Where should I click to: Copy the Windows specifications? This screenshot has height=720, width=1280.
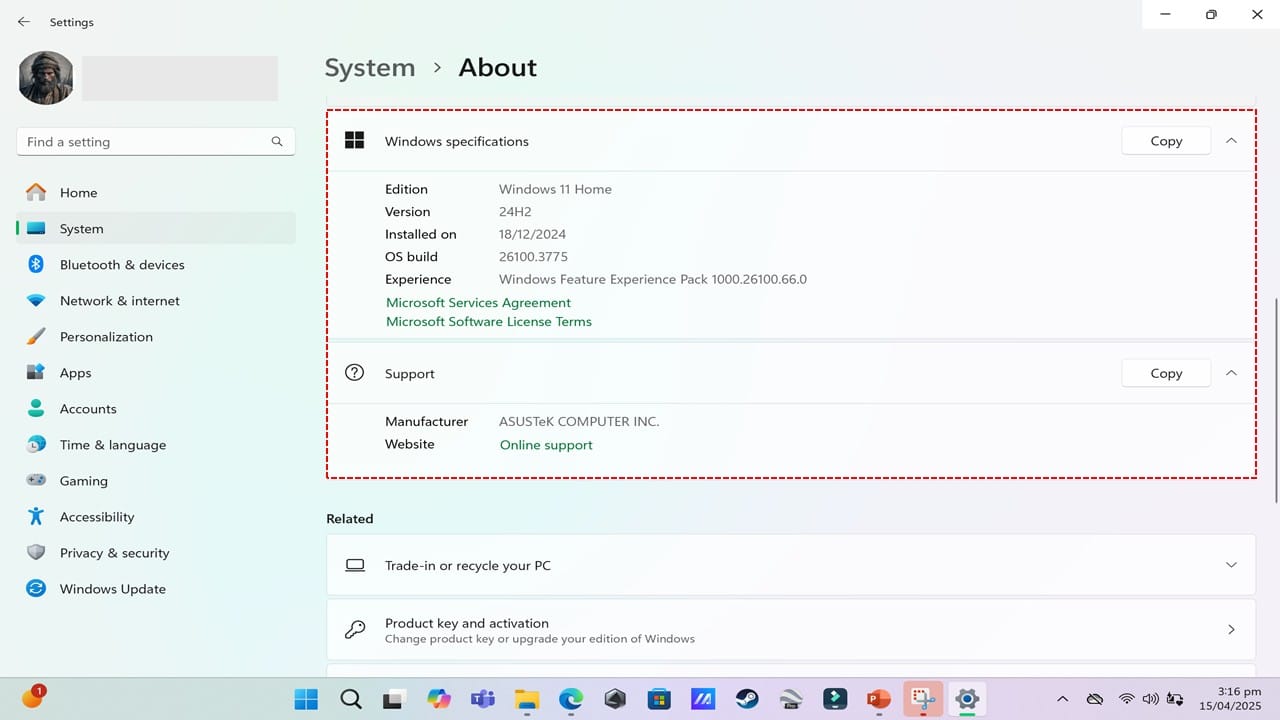[1166, 141]
